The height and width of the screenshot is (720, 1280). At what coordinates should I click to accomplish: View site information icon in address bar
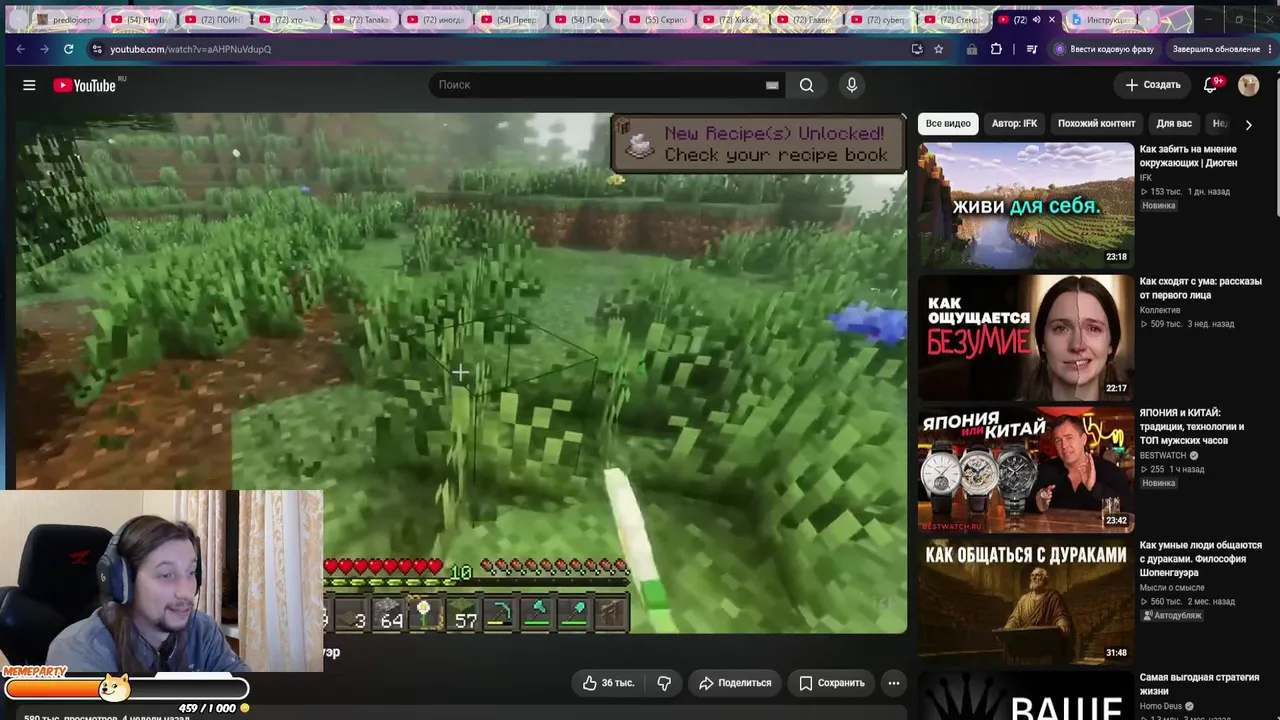pyautogui.click(x=96, y=49)
